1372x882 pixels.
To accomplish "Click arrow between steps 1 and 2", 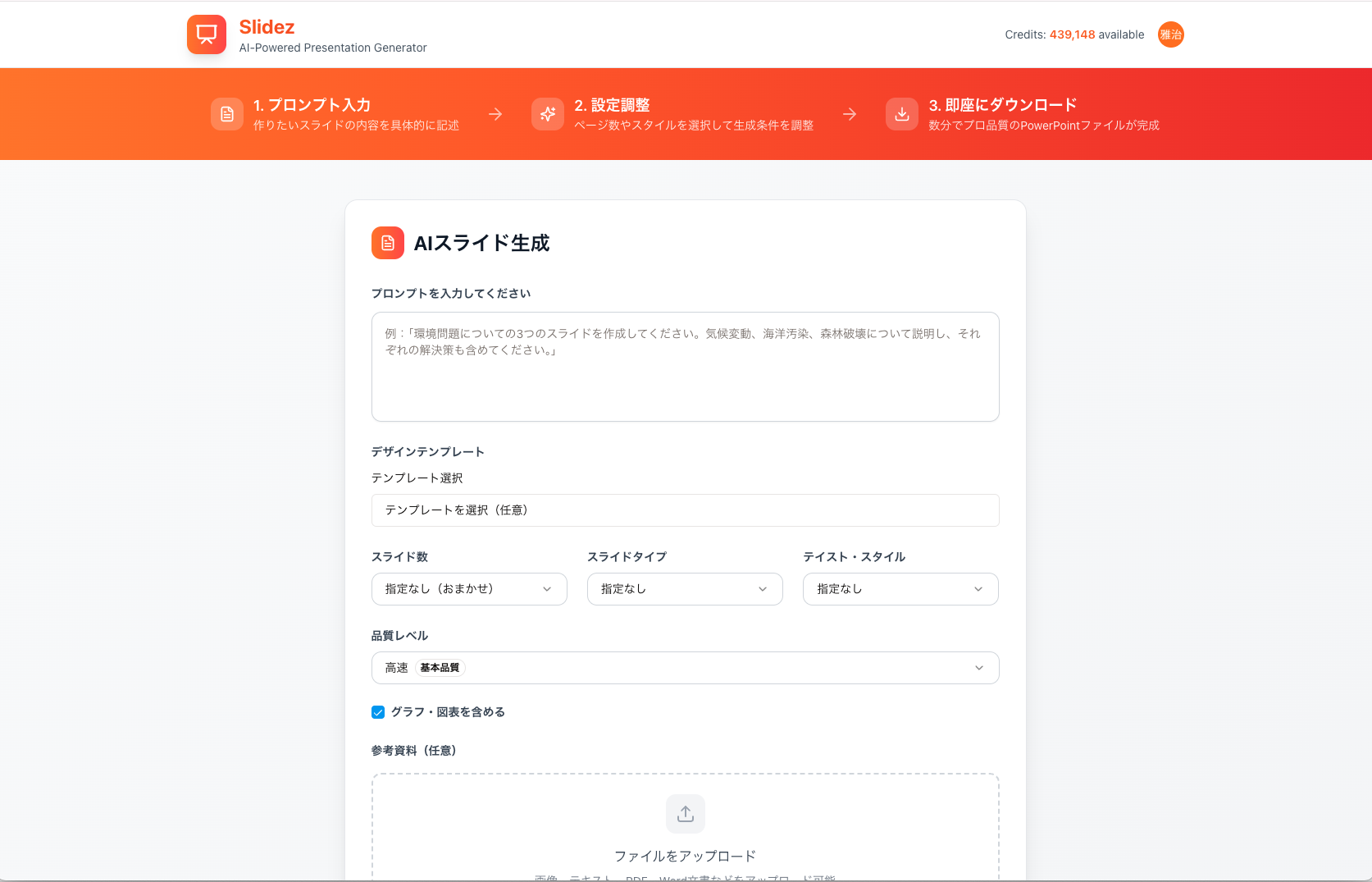I will (495, 114).
